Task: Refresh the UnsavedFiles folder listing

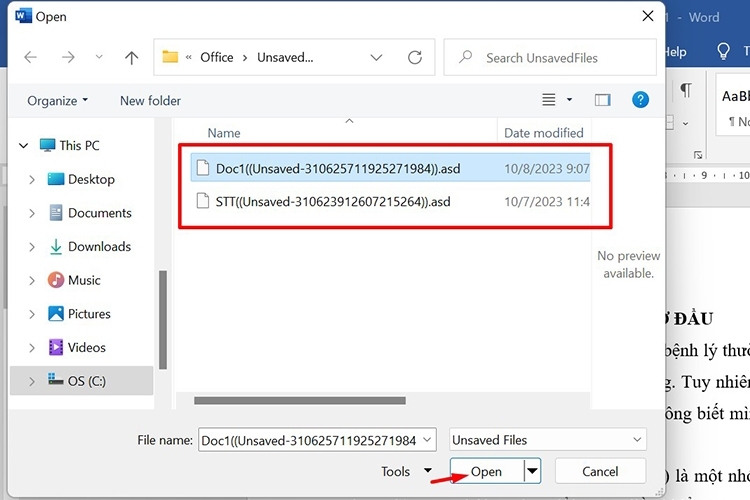Action: tap(415, 57)
